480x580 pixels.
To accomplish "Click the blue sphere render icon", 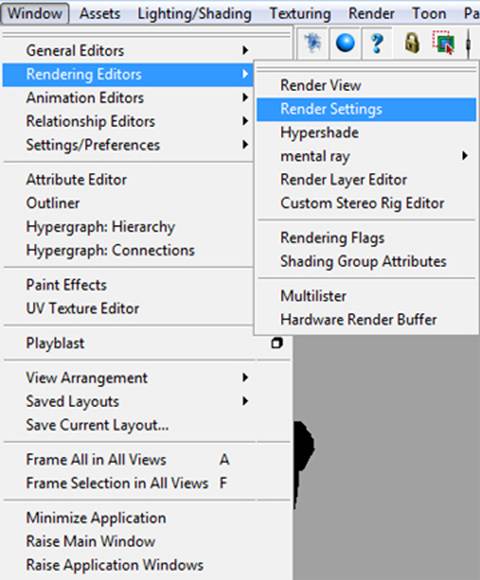I will (x=345, y=43).
